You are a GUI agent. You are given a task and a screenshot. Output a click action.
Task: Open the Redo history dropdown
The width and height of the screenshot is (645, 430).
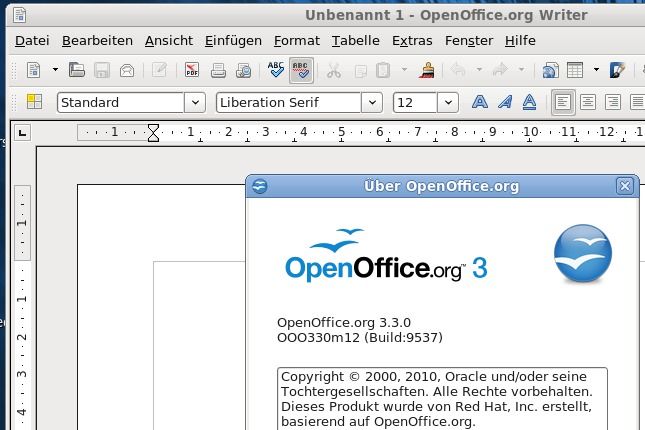tap(522, 69)
